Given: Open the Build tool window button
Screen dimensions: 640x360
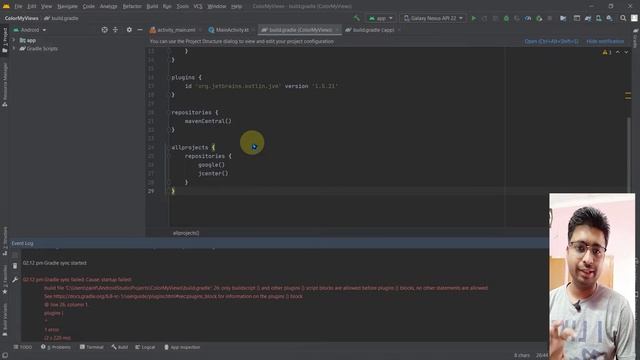Looking at the screenshot, I should [120, 347].
